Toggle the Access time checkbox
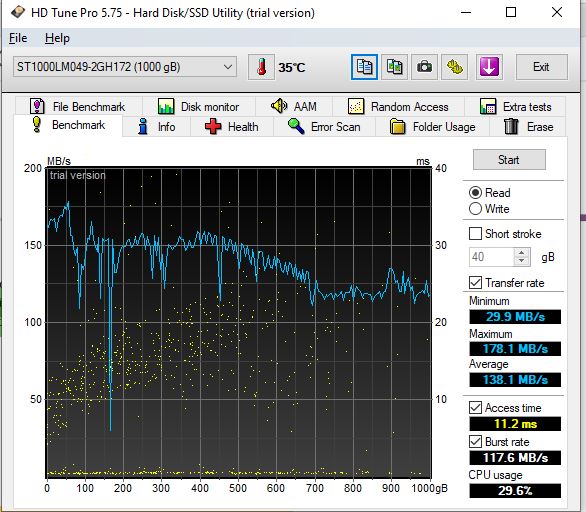586x512 pixels. 475,407
